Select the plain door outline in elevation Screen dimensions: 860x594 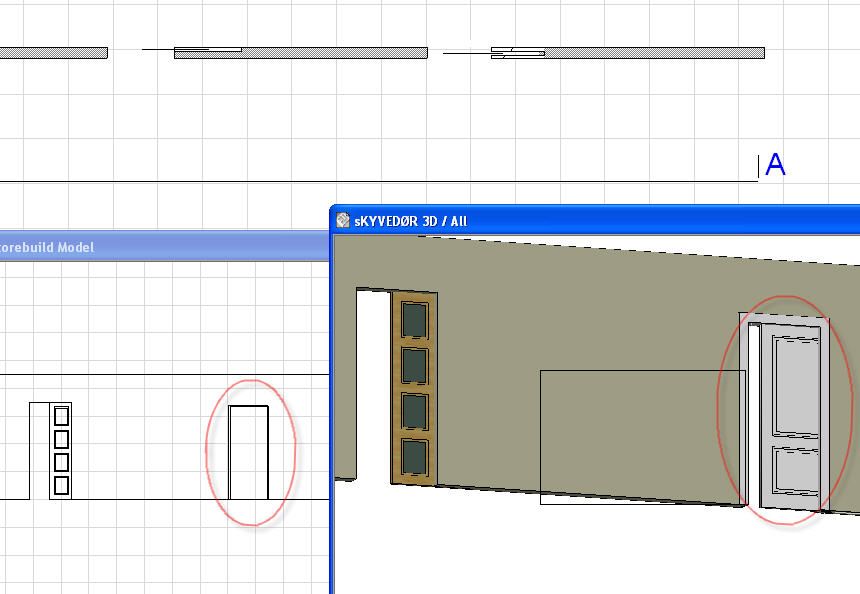click(x=248, y=452)
